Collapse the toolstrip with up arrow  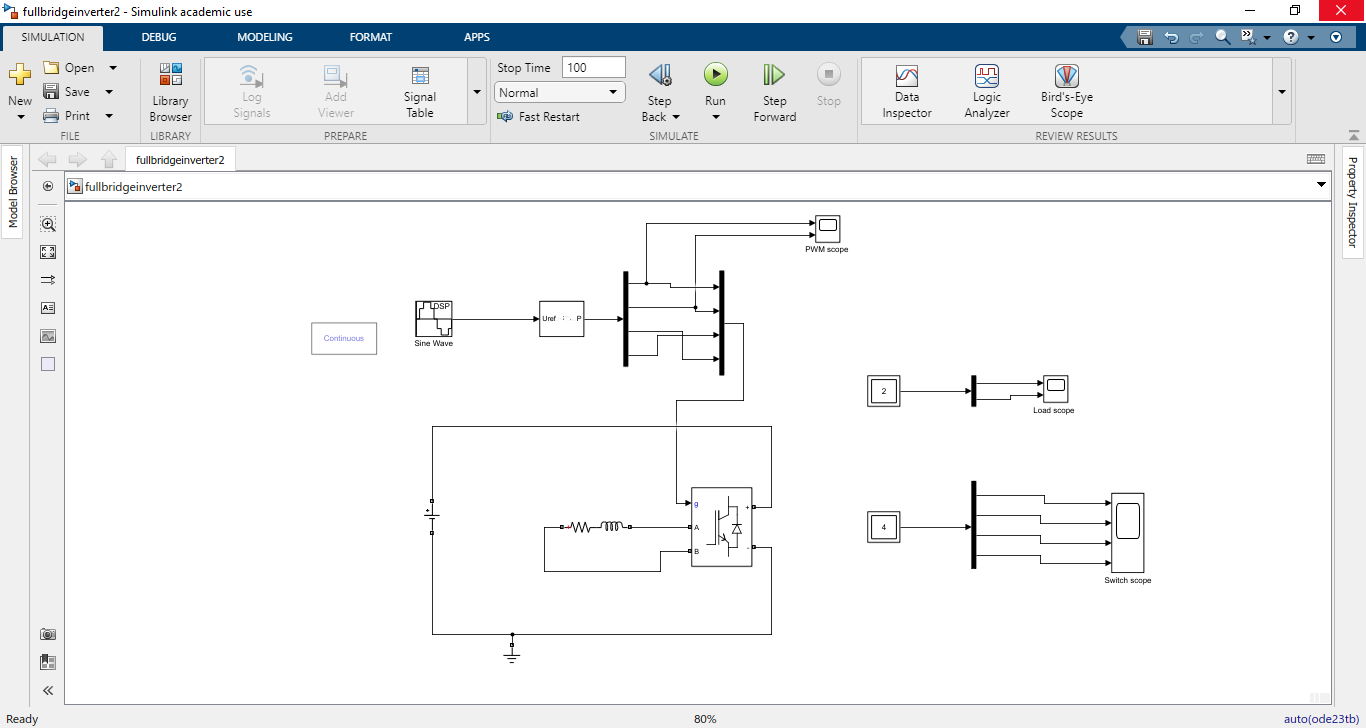pyautogui.click(x=1353, y=136)
